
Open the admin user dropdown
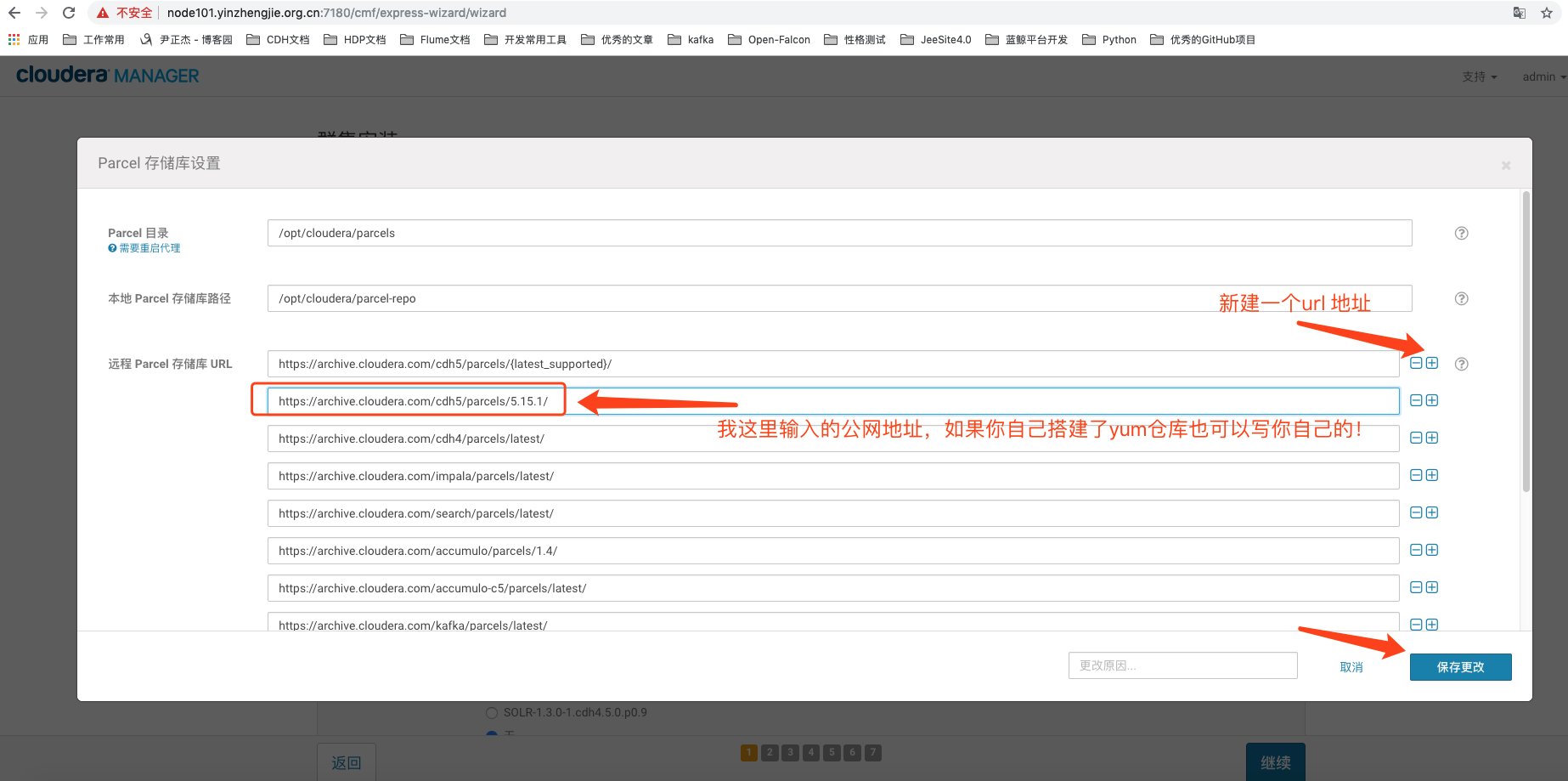tap(1544, 76)
